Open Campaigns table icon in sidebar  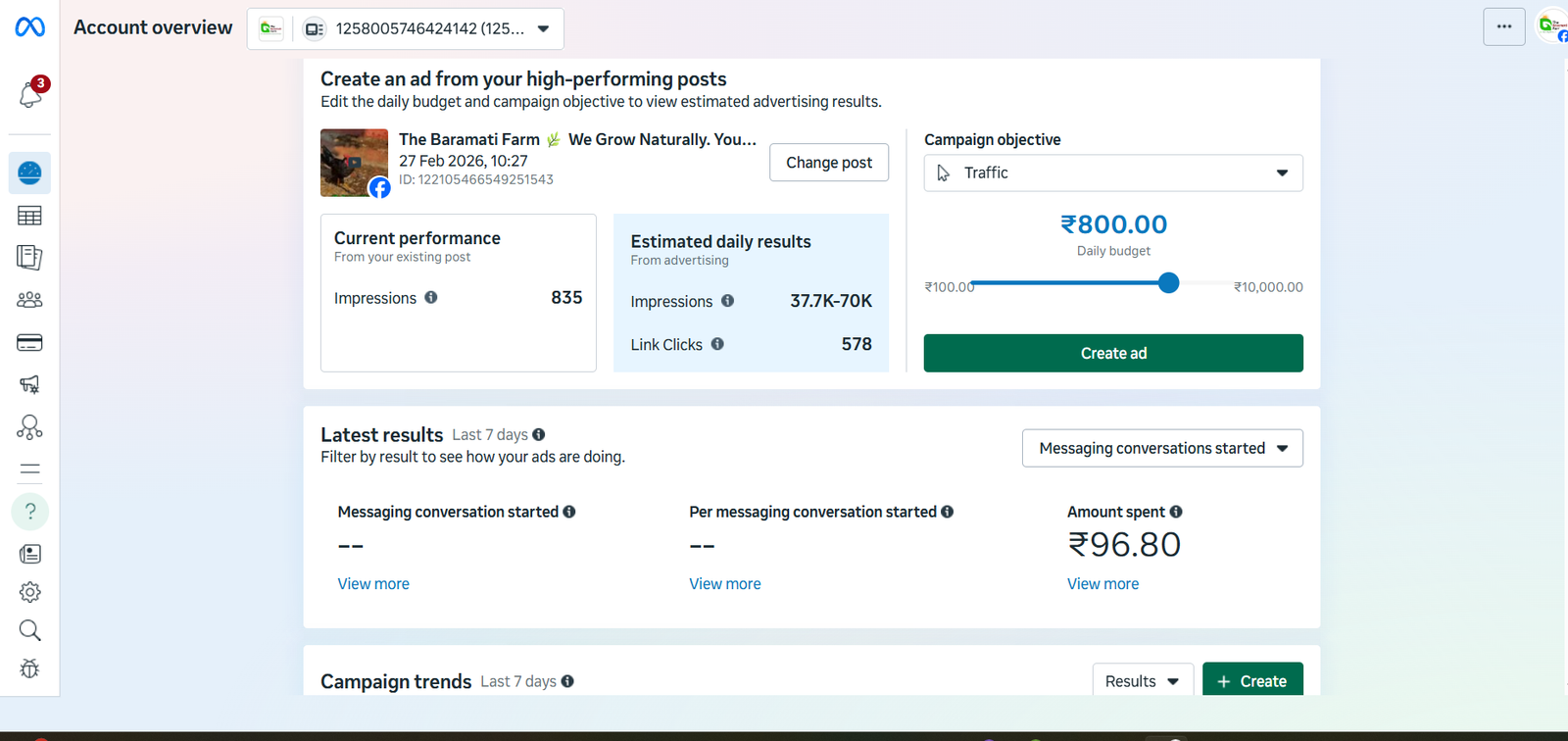[29, 216]
